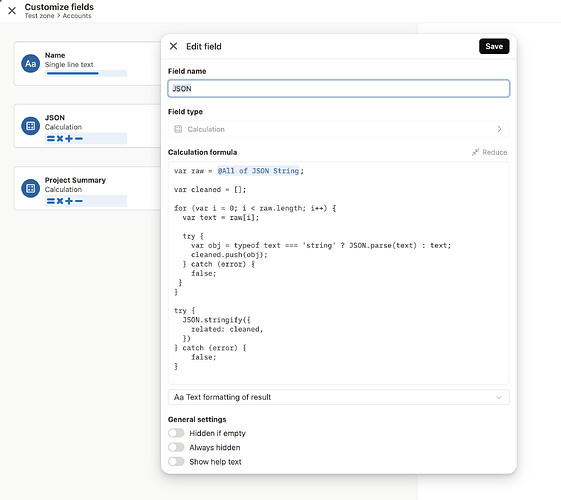Click the Name field Aa icon

[x=30, y=64]
